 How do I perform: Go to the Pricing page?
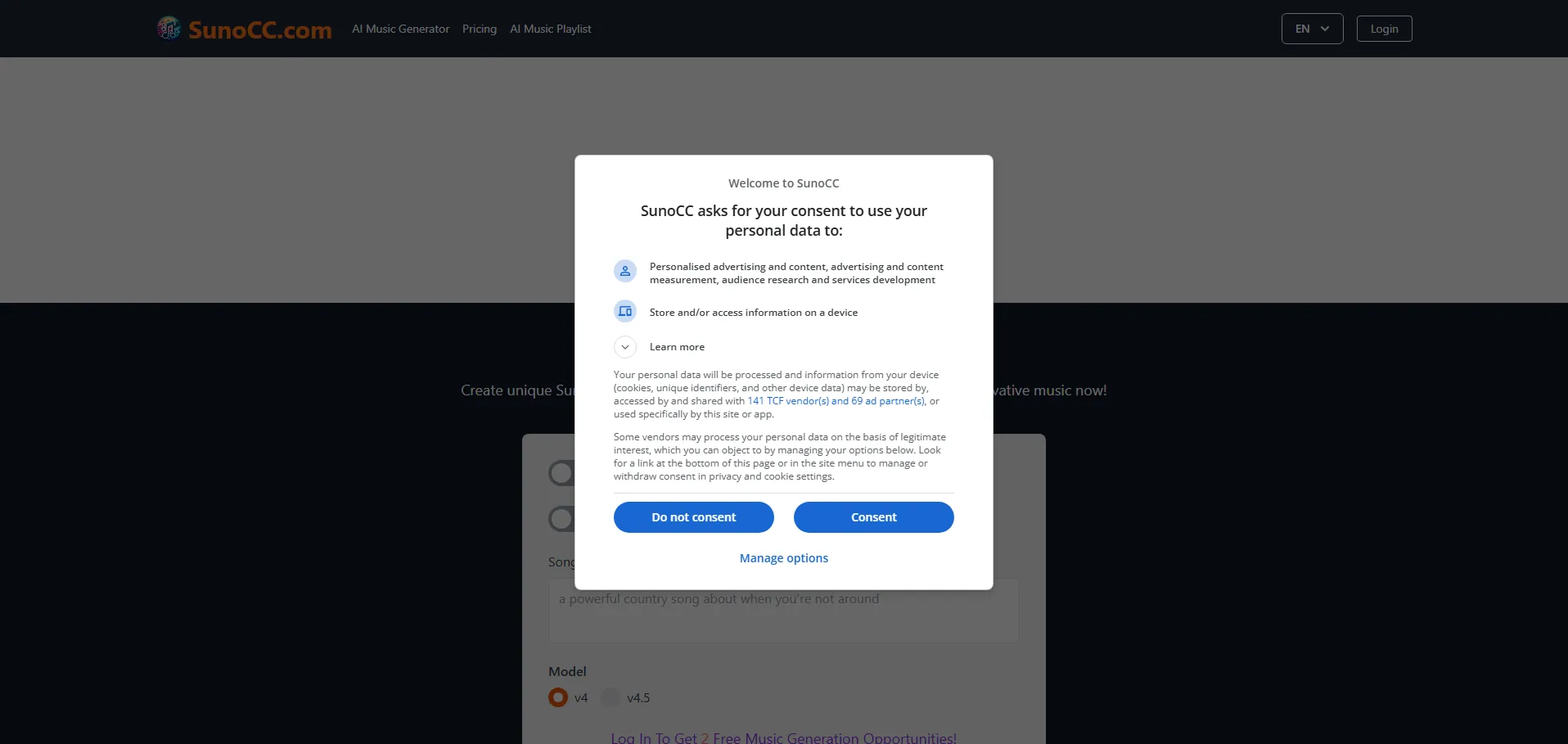pos(480,29)
